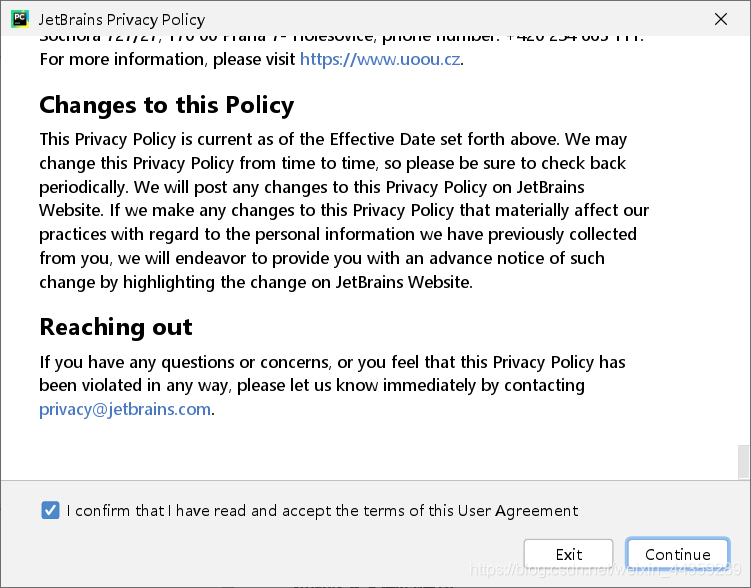Click the paragraph starting 'This Privacy Policy is current'
This screenshot has height=588, width=751.
pyautogui.click(x=344, y=210)
